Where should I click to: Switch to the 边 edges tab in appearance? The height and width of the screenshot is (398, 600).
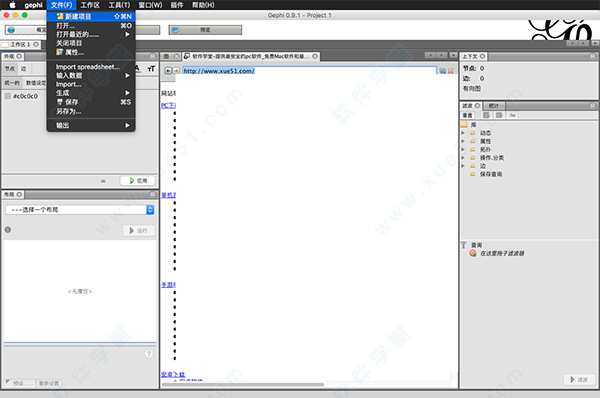point(24,69)
